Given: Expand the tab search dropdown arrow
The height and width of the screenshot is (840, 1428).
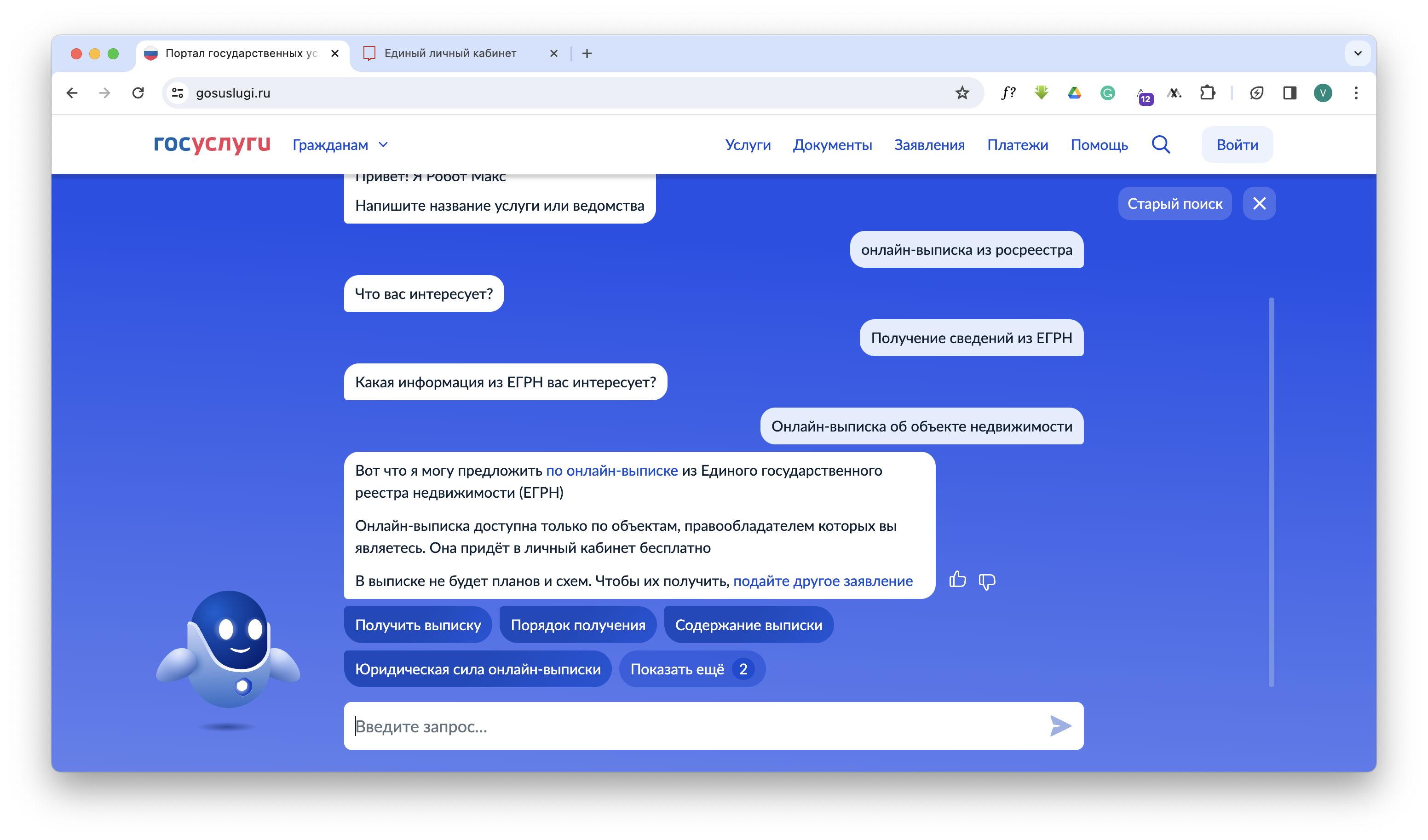Looking at the screenshot, I should tap(1357, 53).
